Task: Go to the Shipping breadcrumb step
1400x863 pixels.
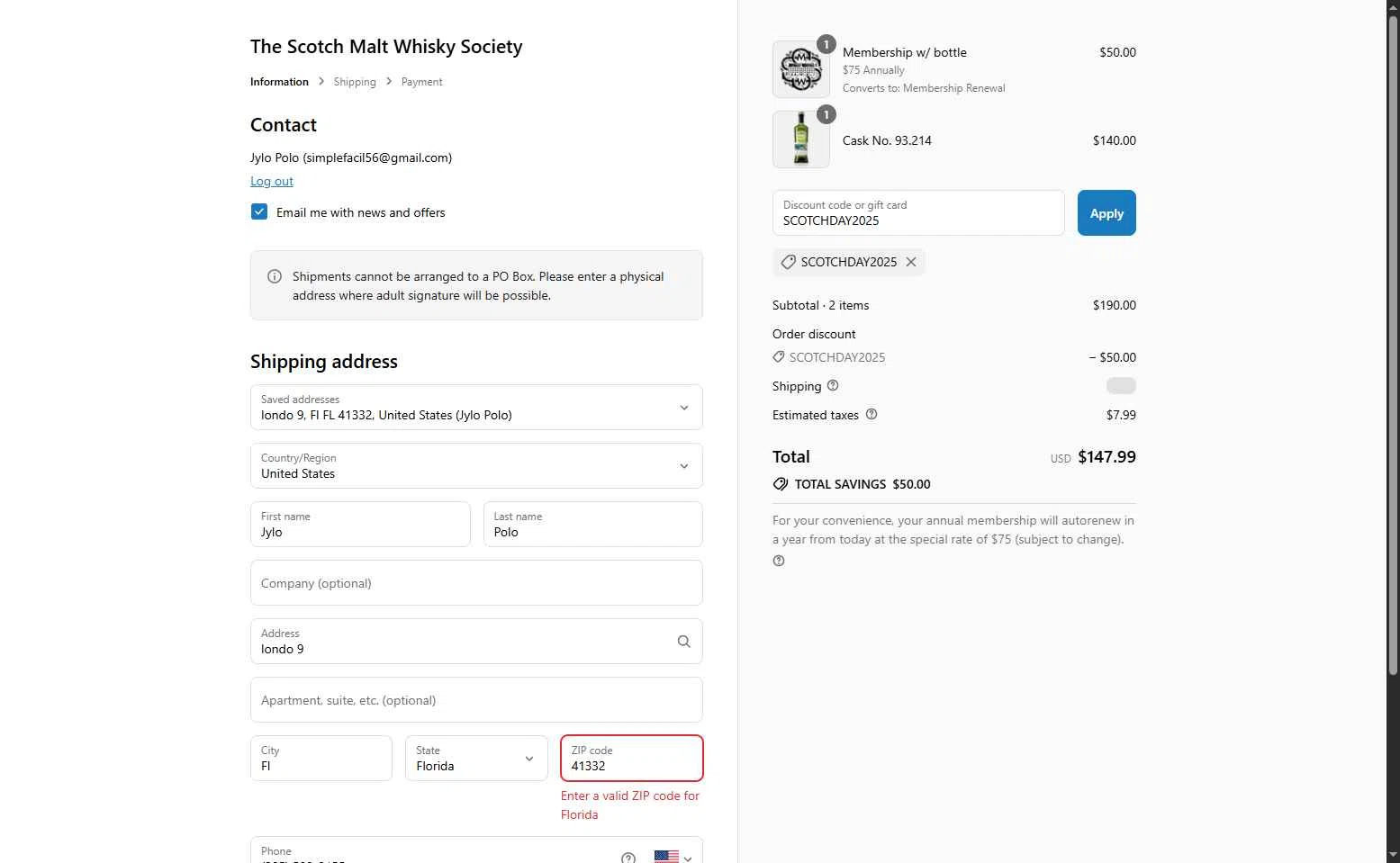Action: (355, 82)
